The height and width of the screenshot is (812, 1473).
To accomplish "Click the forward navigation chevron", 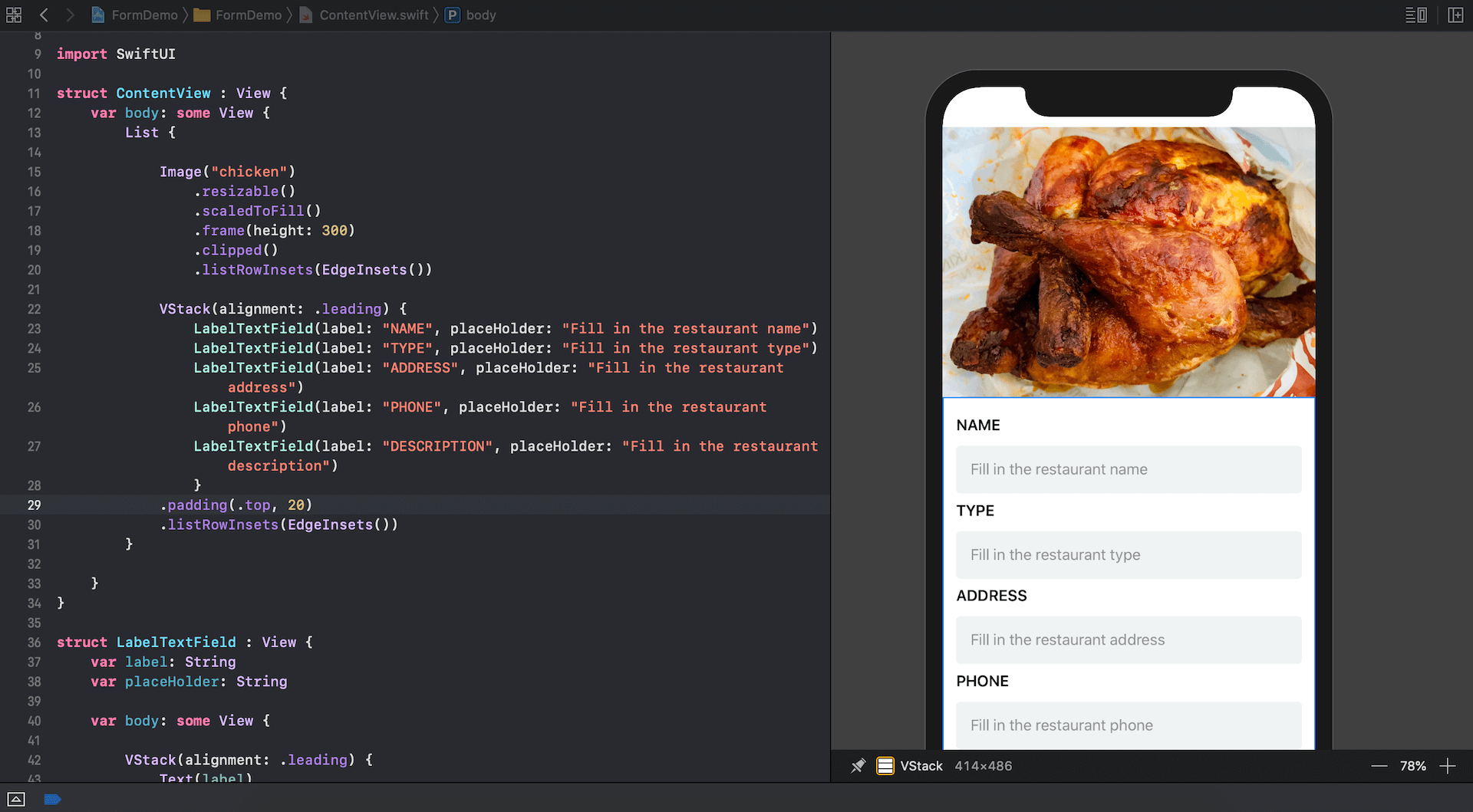I will (69, 15).
